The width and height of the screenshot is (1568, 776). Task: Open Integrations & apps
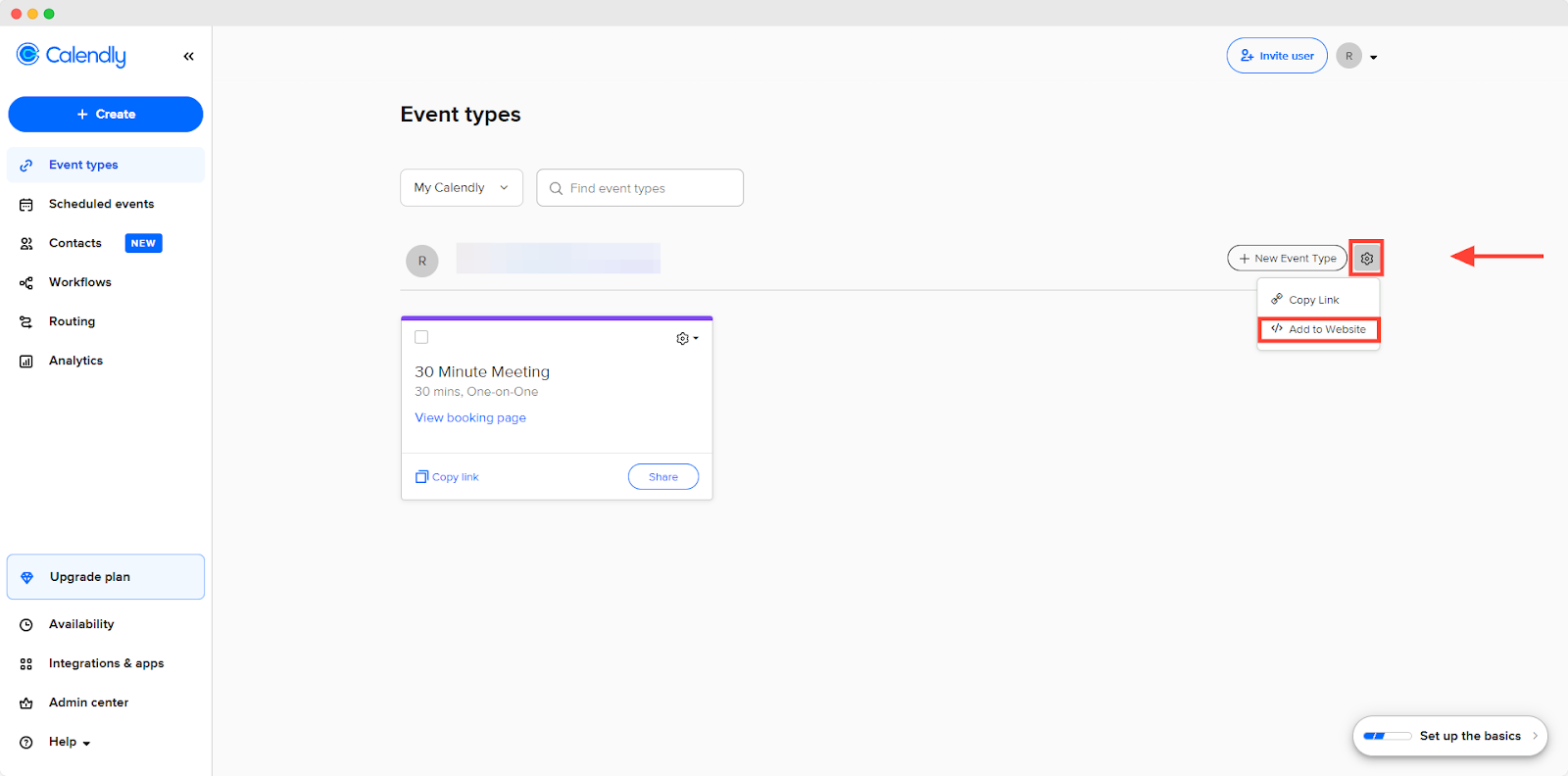106,663
